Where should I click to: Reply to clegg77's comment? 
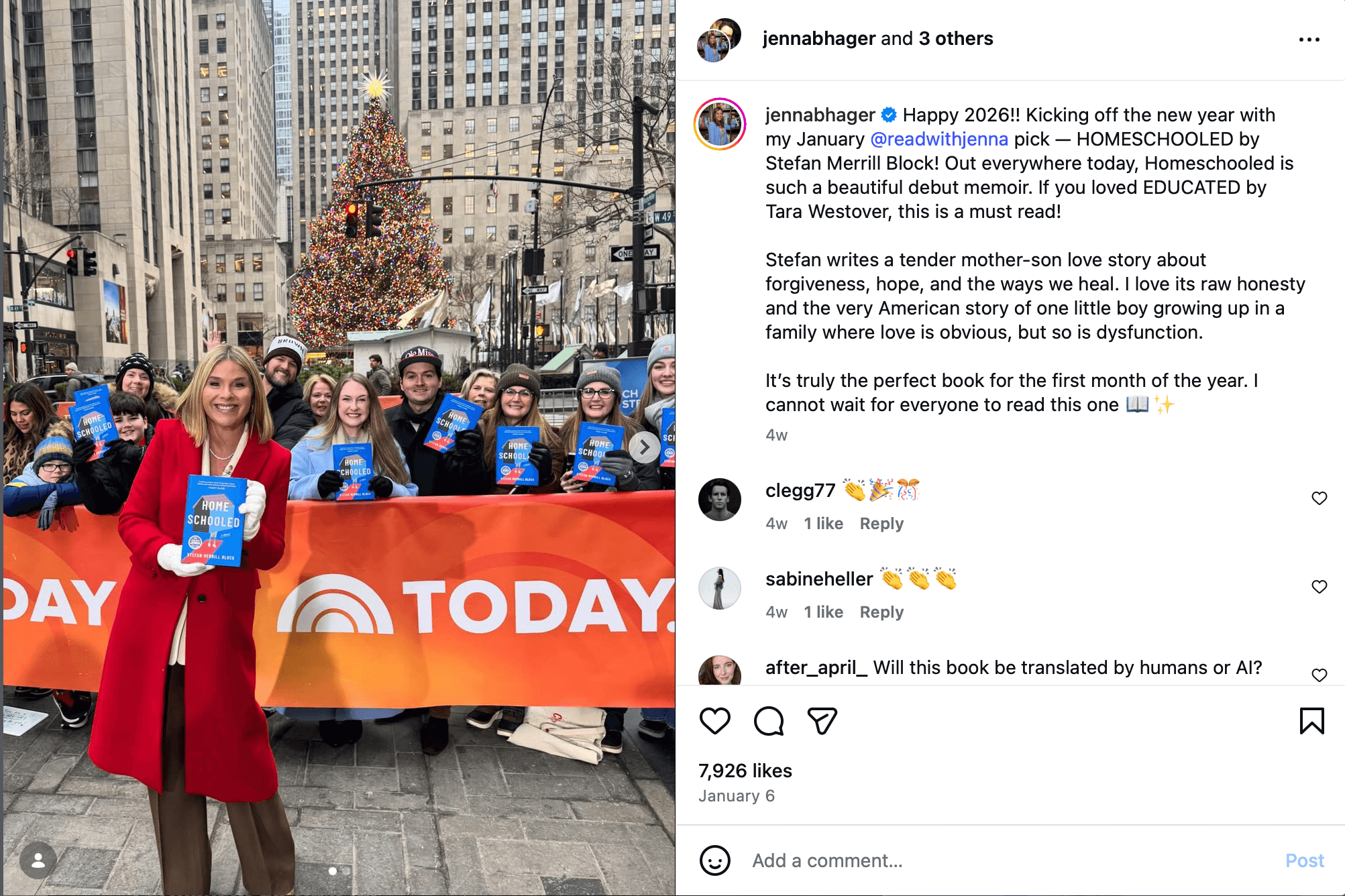(x=881, y=524)
